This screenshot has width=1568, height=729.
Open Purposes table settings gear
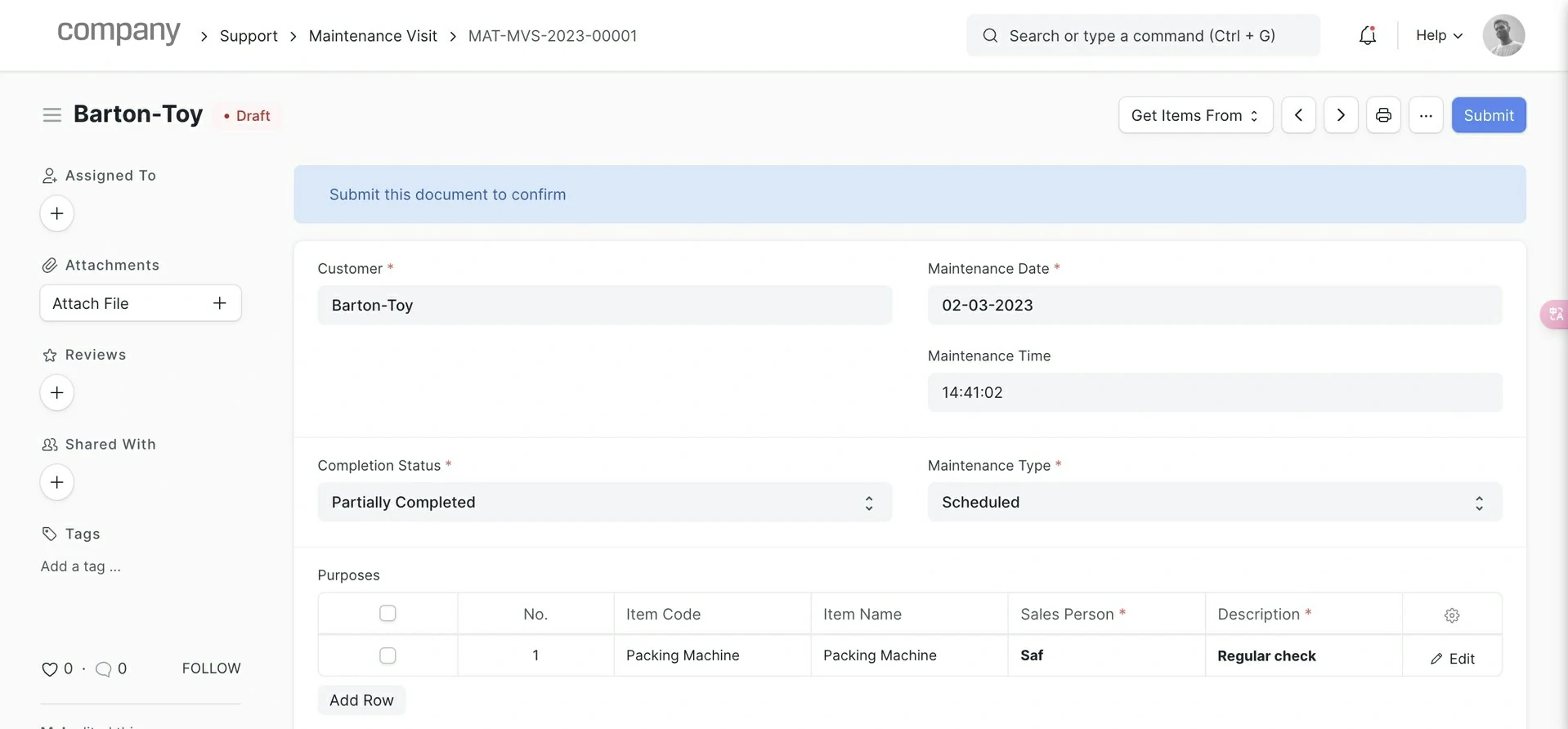[x=1451, y=615]
